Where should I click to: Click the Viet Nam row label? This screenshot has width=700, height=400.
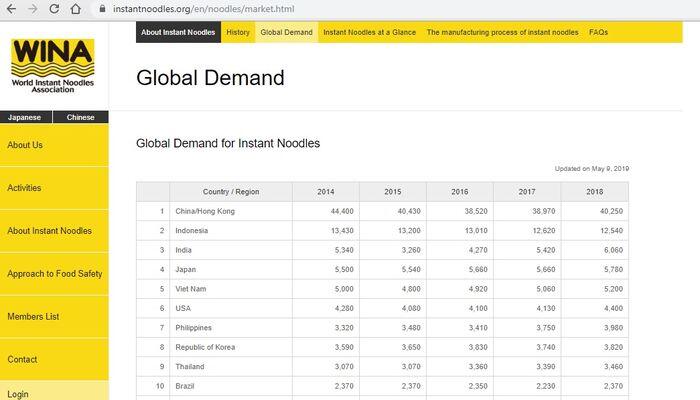(x=191, y=289)
